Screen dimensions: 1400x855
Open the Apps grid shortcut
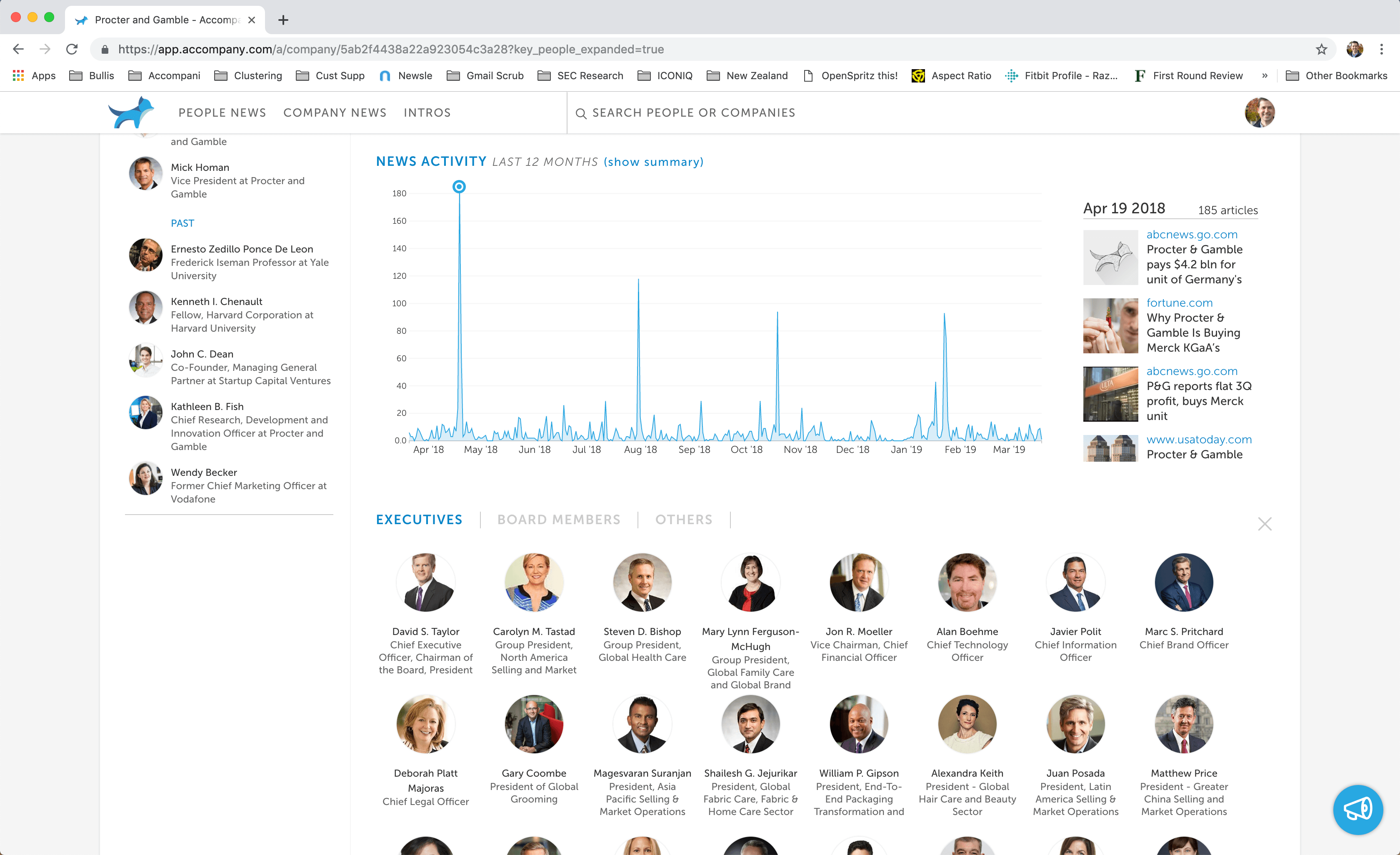pos(34,75)
